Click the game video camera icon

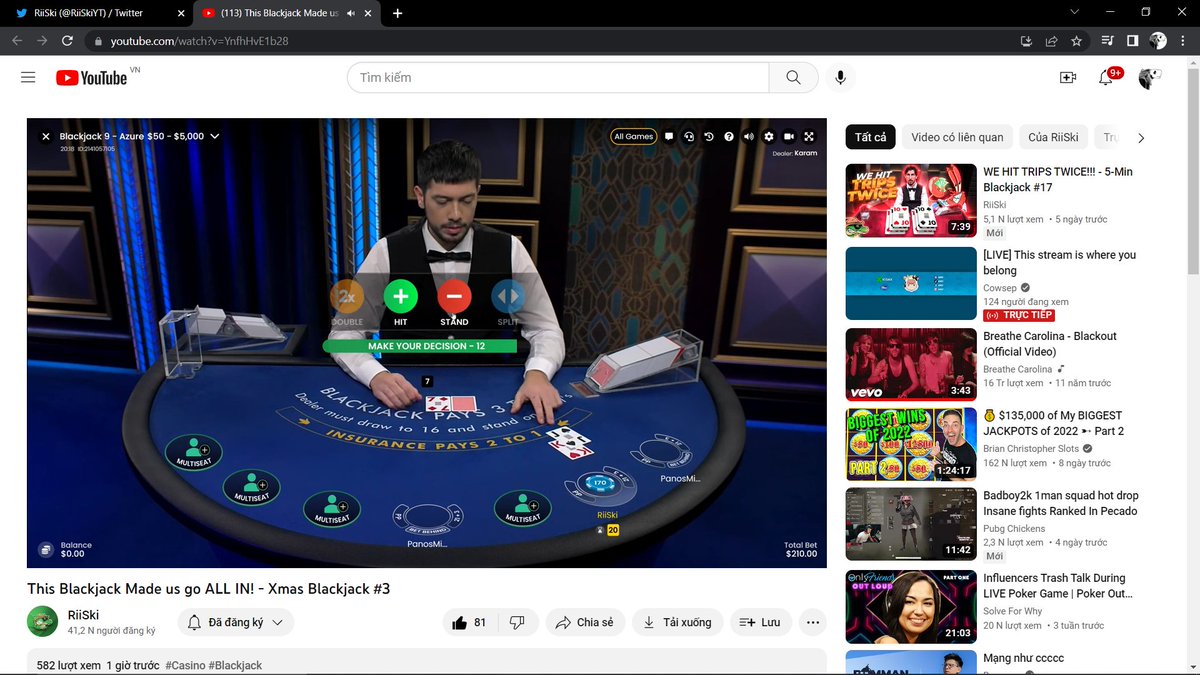(x=789, y=136)
